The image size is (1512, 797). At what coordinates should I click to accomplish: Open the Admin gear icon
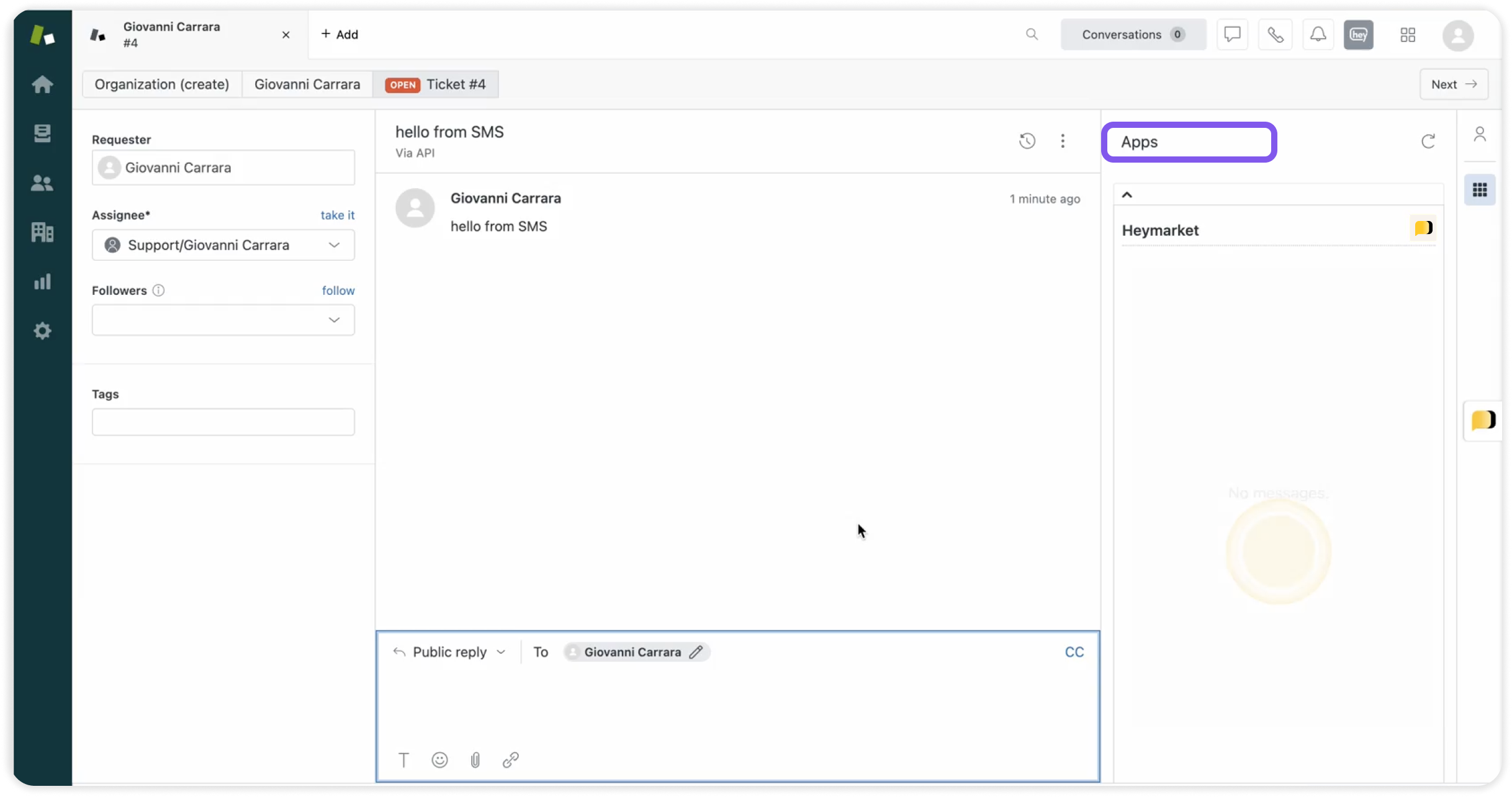tap(42, 331)
